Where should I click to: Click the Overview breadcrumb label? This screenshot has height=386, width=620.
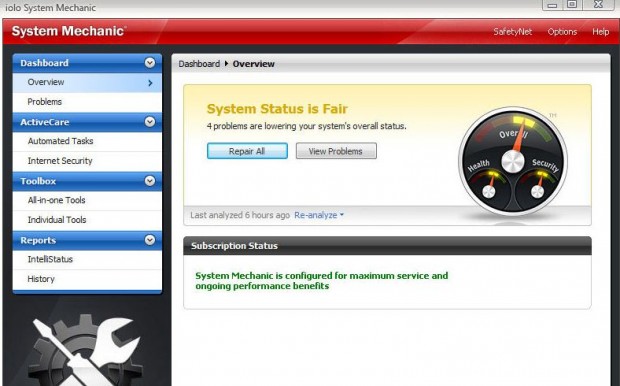pyautogui.click(x=253, y=64)
